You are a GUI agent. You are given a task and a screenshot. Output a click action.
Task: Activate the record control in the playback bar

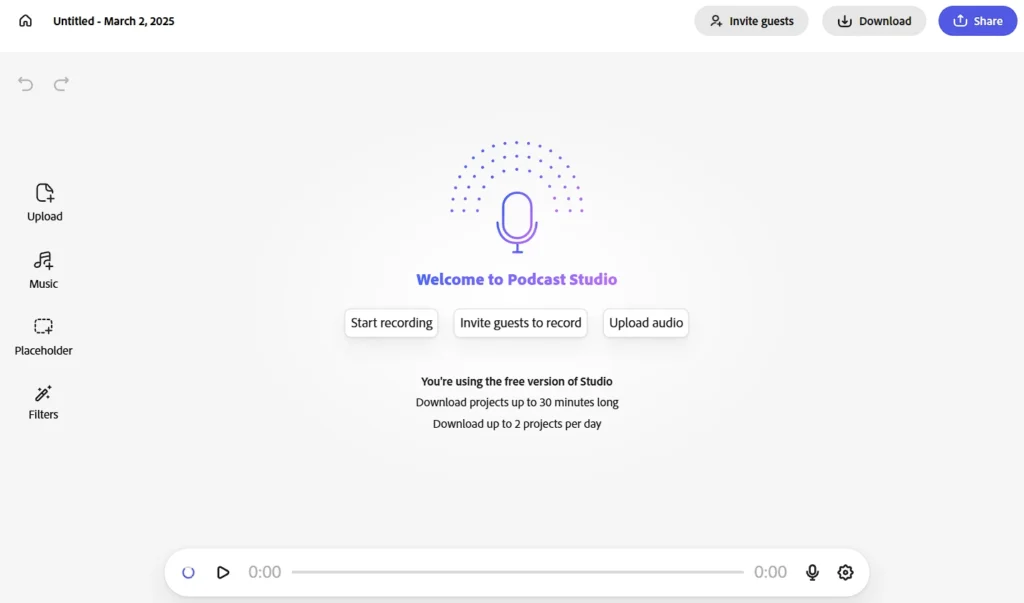pyautogui.click(x=189, y=572)
